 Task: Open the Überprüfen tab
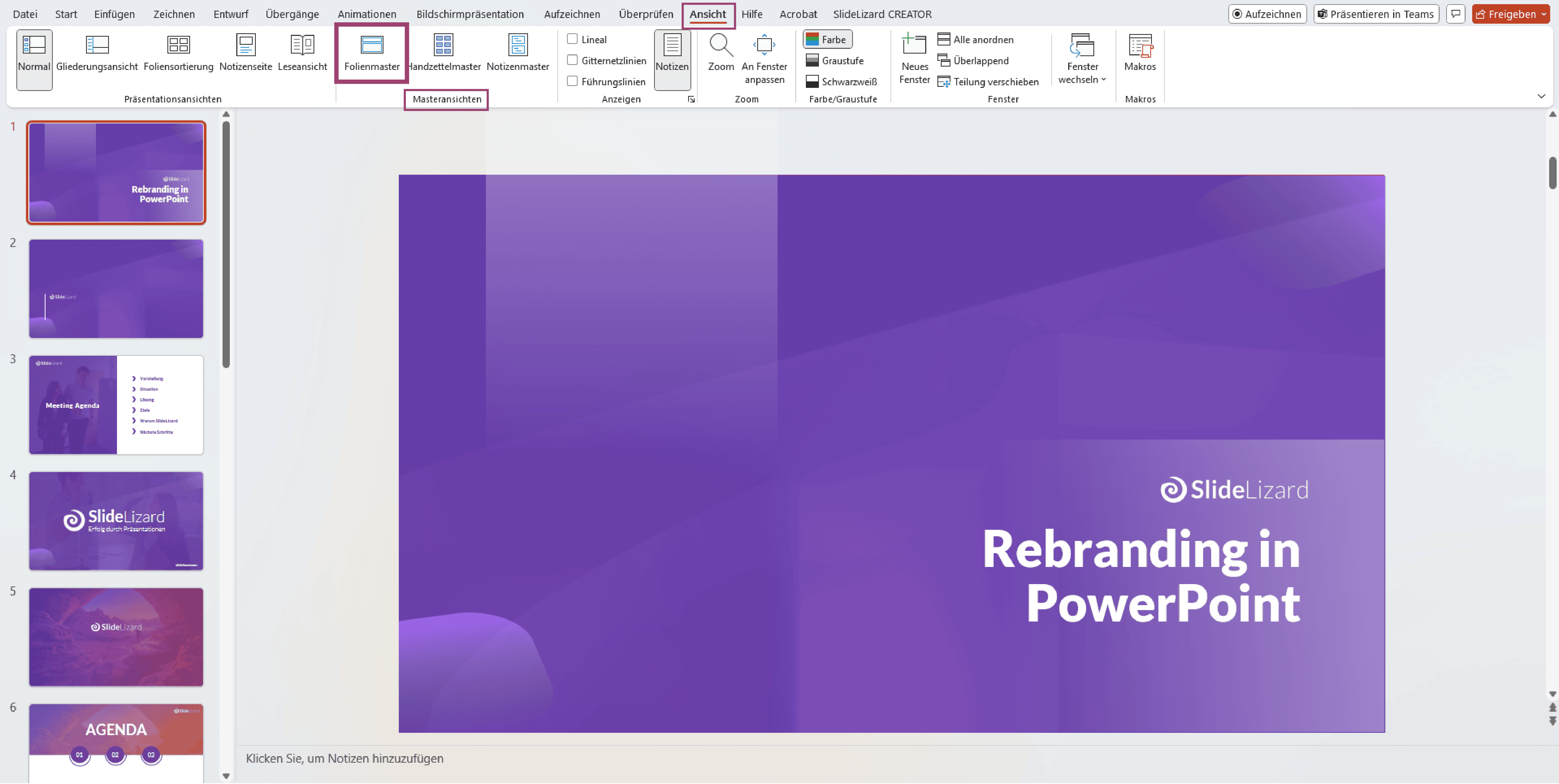point(646,14)
